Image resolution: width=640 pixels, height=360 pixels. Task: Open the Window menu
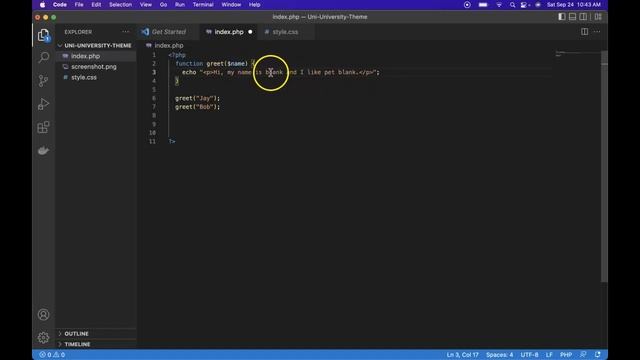pyautogui.click(x=231, y=5)
